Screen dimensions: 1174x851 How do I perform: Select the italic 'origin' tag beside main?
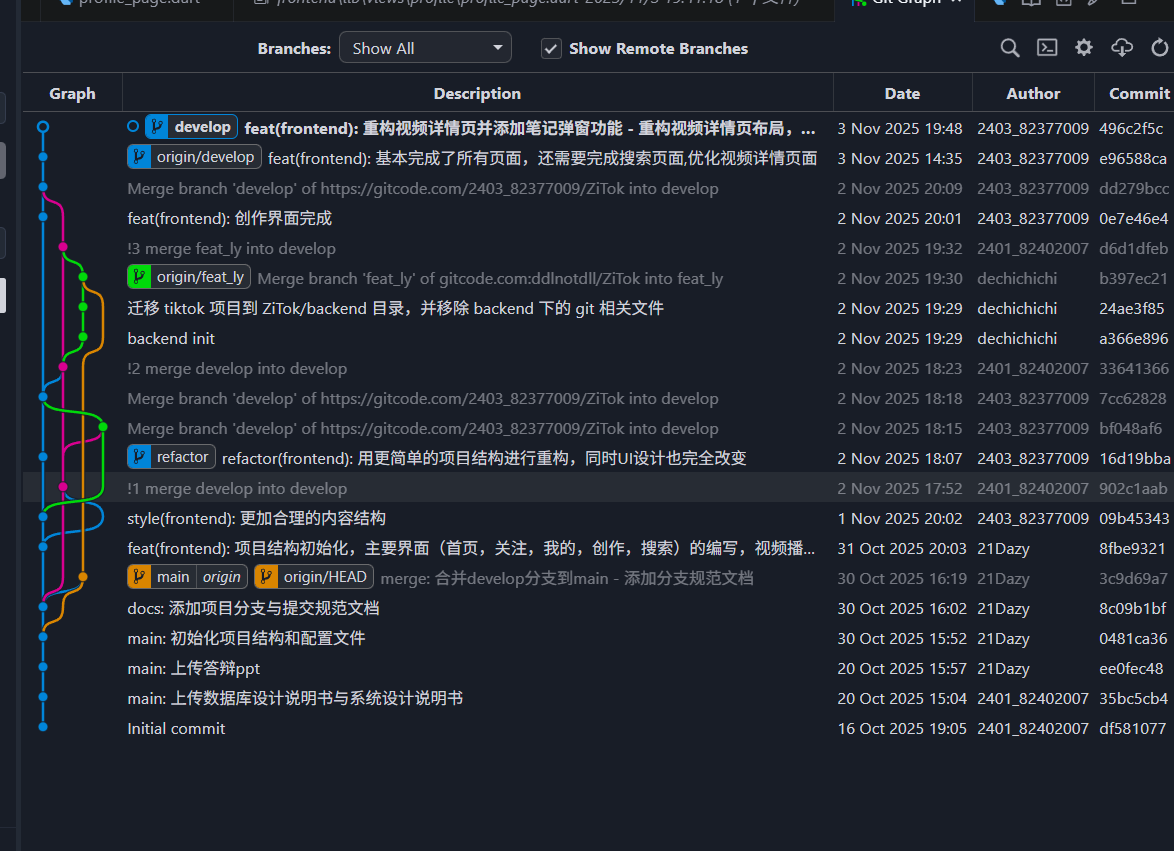pos(222,577)
